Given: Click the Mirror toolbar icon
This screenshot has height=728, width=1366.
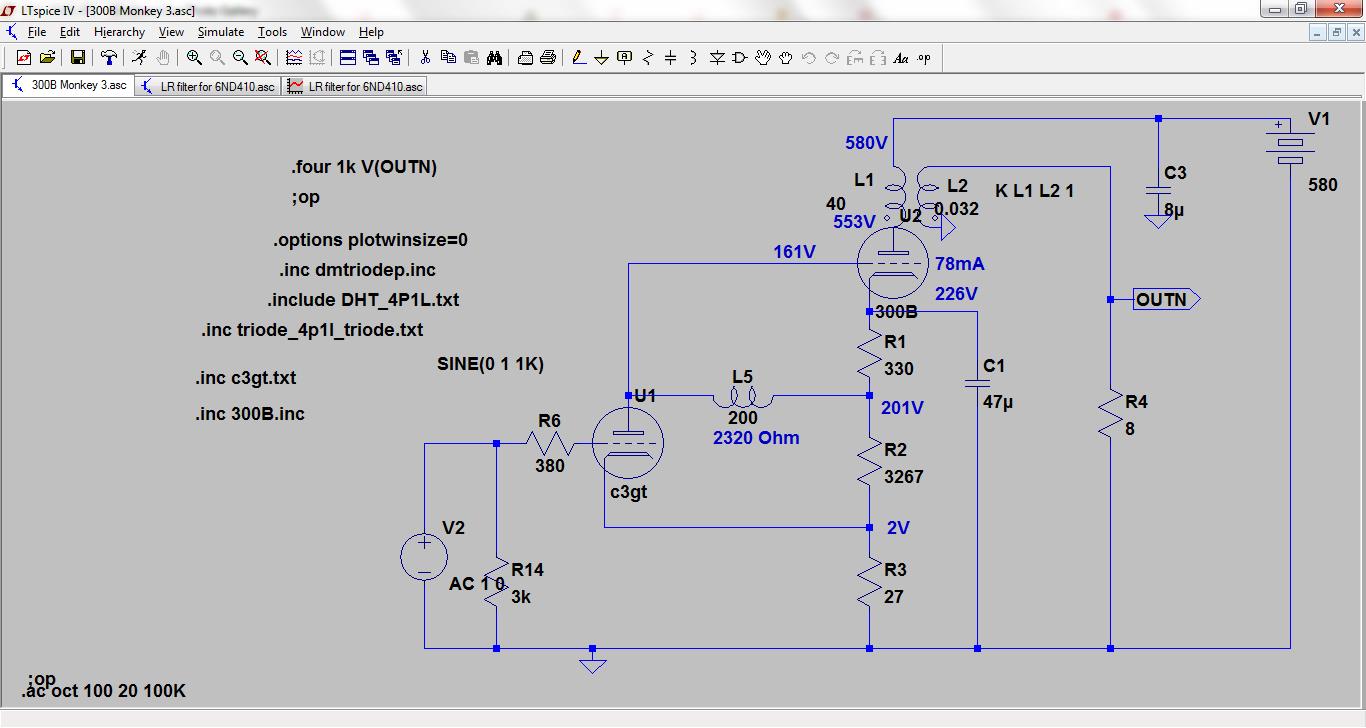Looking at the screenshot, I should (878, 58).
